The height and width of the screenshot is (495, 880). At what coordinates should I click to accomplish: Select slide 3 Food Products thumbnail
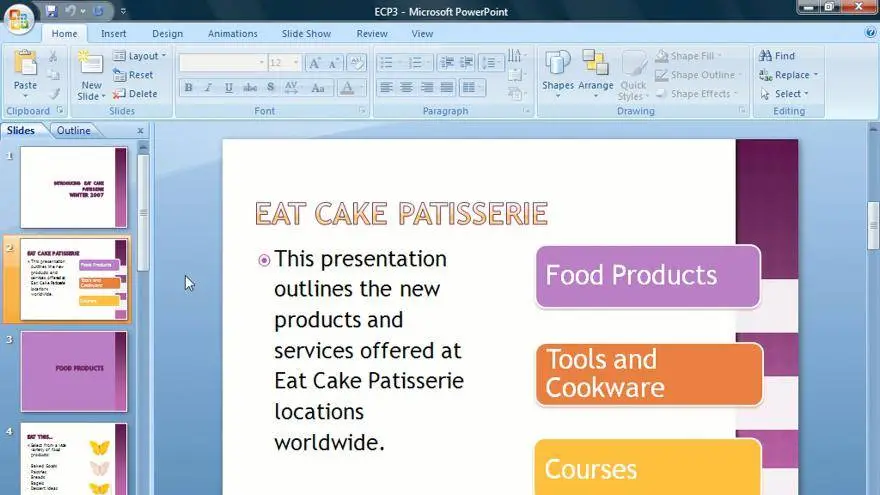tap(74, 371)
